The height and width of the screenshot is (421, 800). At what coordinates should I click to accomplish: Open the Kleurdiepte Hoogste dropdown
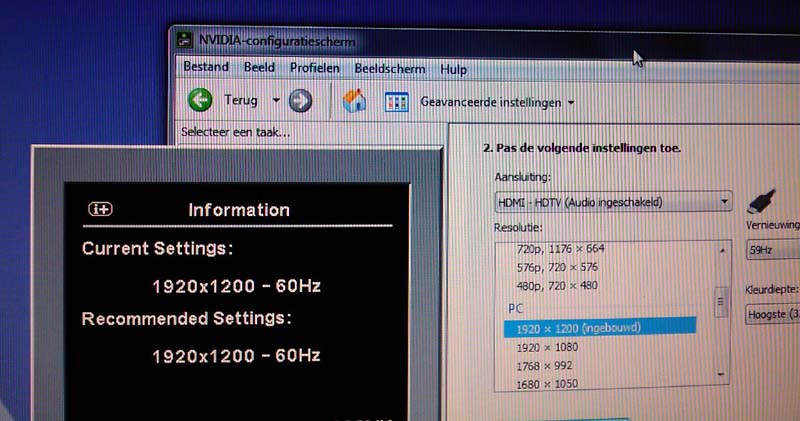772,314
